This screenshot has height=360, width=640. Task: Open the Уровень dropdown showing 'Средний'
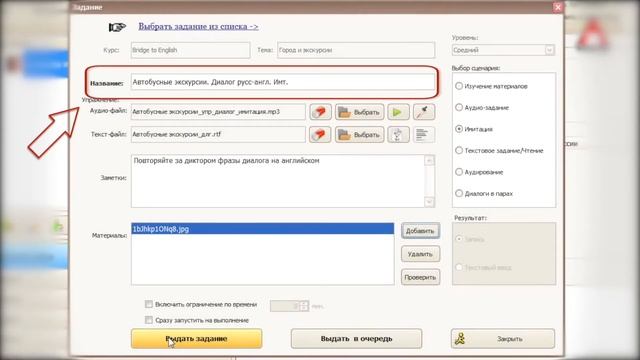503,50
